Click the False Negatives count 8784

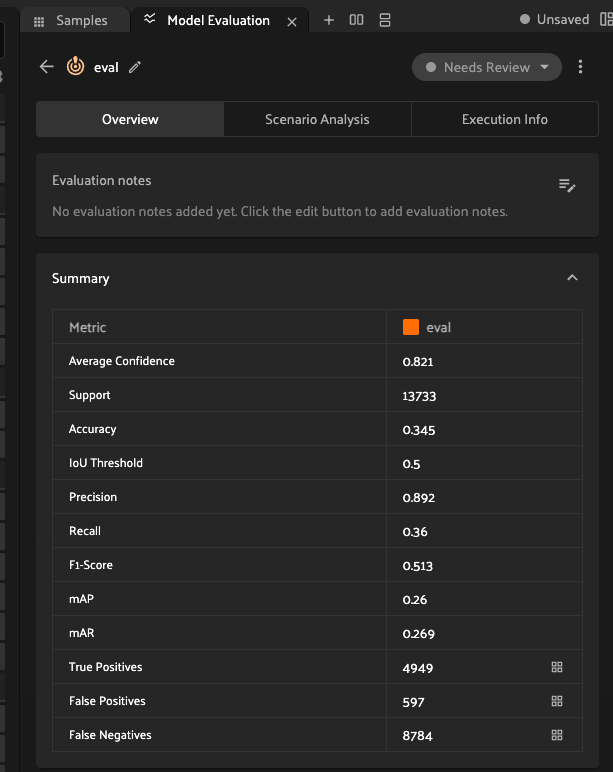[418, 736]
